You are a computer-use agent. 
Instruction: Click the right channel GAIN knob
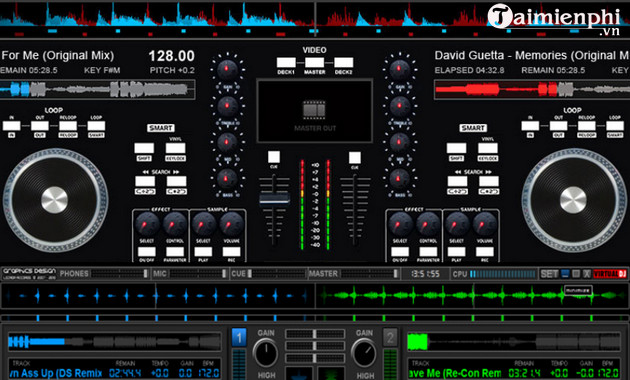[399, 69]
